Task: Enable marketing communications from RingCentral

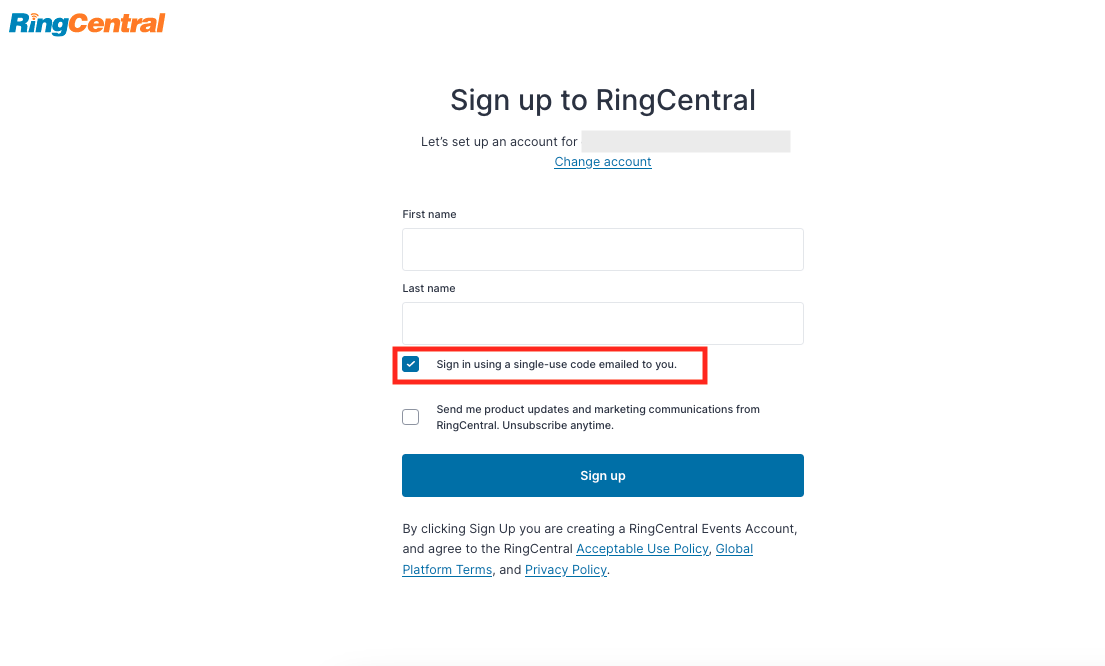Action: pyautogui.click(x=410, y=416)
